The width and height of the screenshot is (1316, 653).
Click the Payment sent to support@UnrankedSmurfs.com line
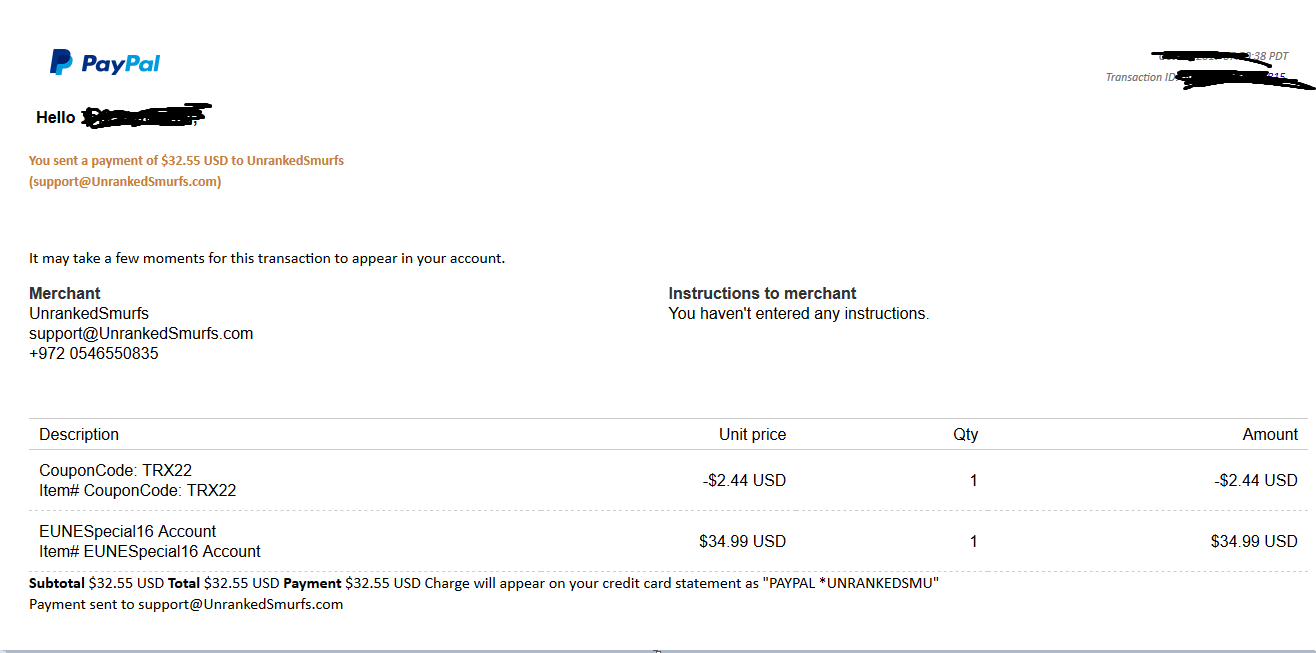pyautogui.click(x=186, y=604)
